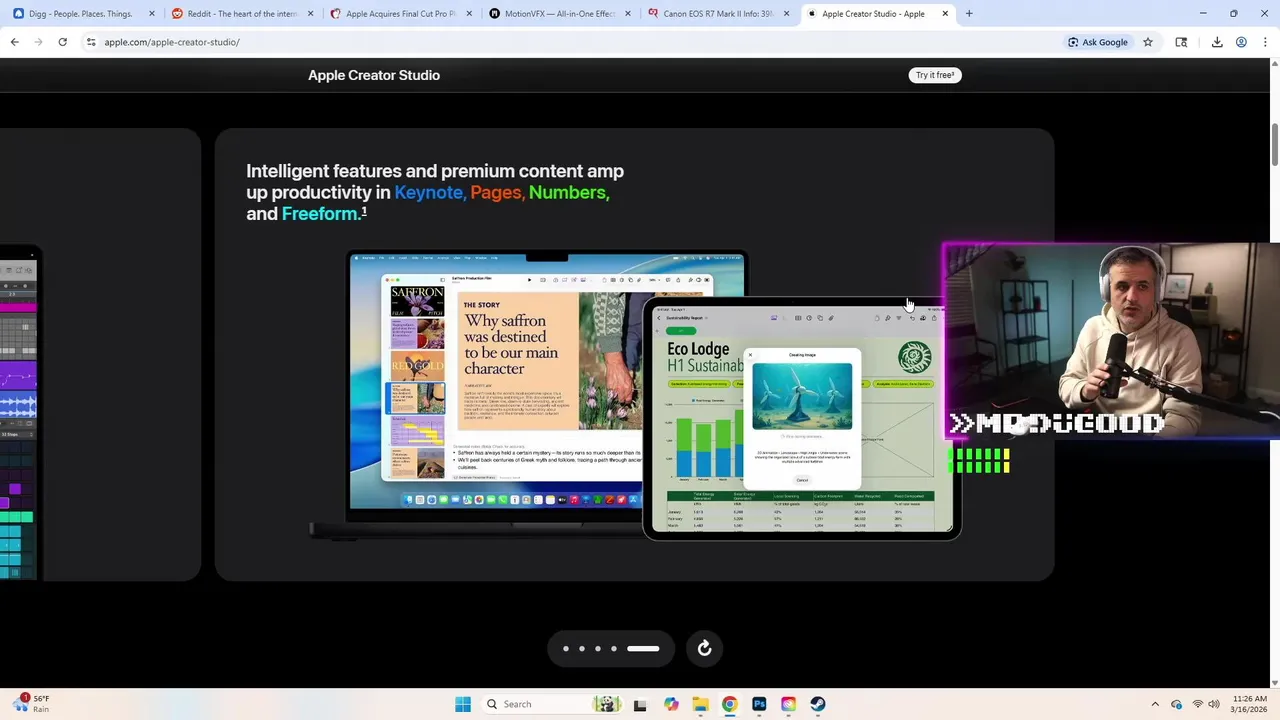The width and height of the screenshot is (1280, 720).
Task: Show hidden system tray icons
Action: point(1155,704)
